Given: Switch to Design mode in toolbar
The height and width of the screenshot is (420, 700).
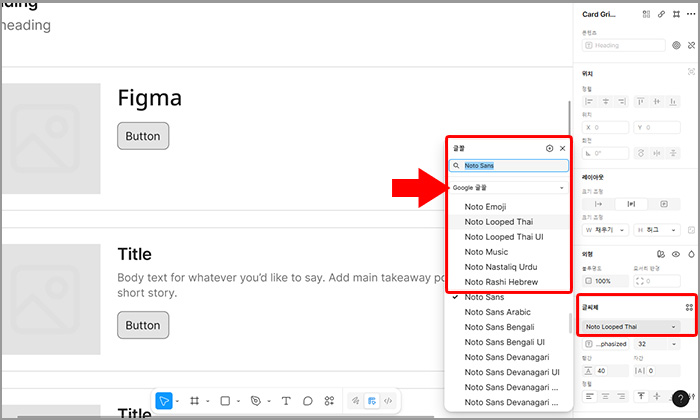Looking at the screenshot, I should (371, 401).
